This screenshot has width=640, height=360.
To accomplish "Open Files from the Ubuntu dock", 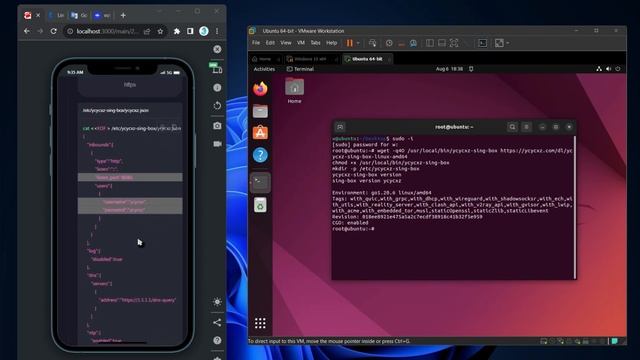I will [260, 111].
